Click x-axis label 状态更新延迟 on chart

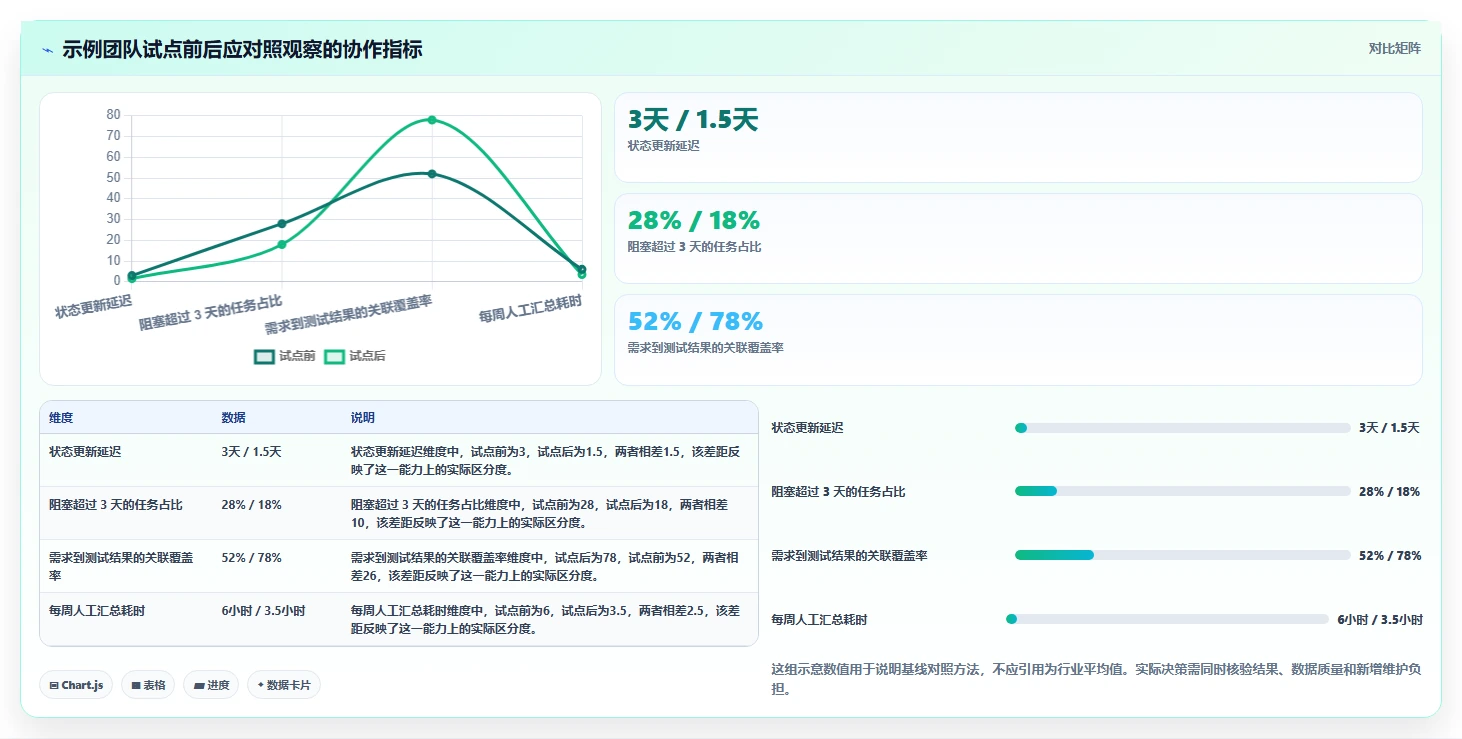(x=93, y=305)
